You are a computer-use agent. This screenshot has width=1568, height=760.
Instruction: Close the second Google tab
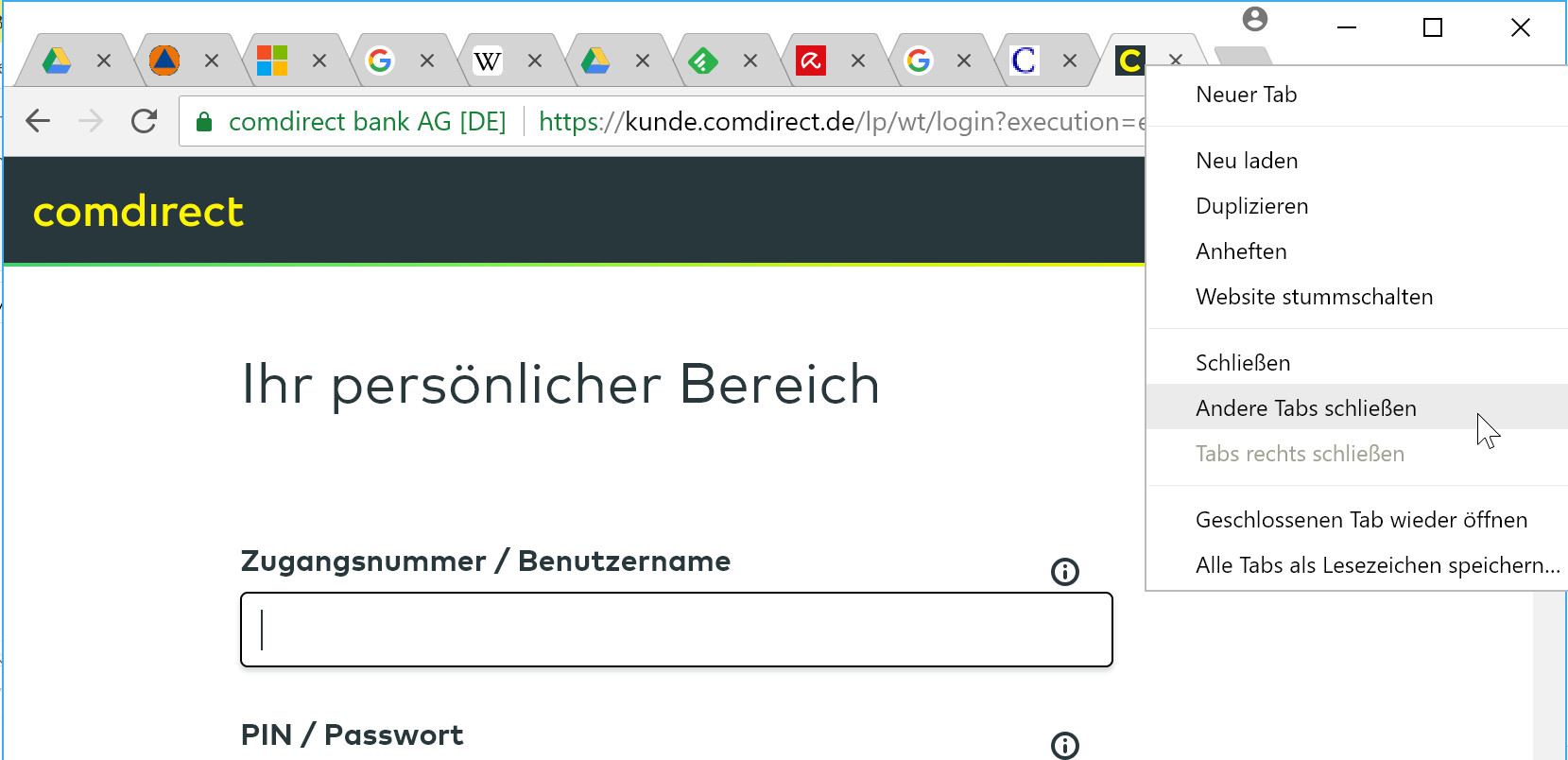tap(964, 60)
